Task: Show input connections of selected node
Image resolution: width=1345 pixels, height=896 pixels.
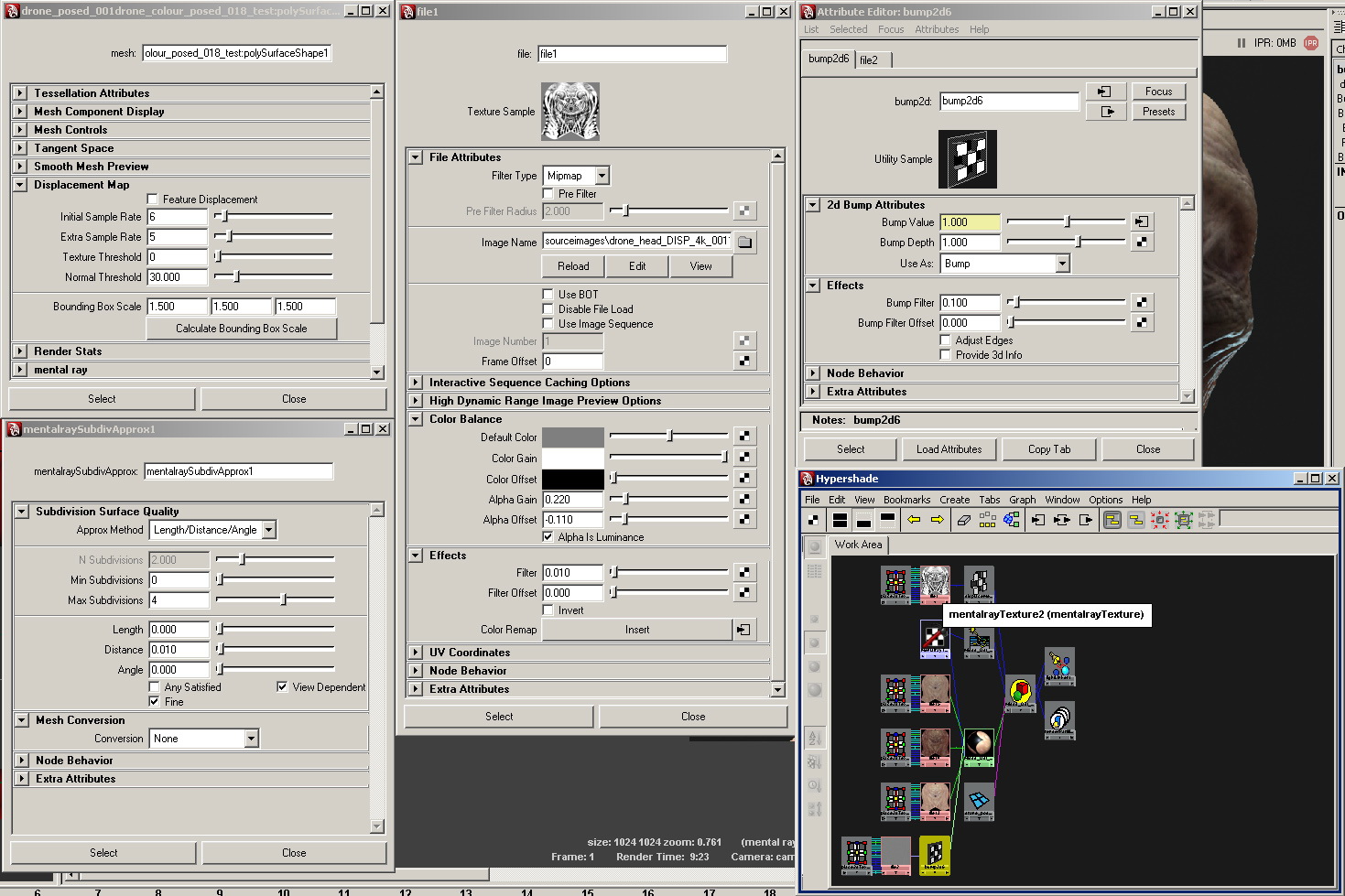Action: tap(1037, 520)
